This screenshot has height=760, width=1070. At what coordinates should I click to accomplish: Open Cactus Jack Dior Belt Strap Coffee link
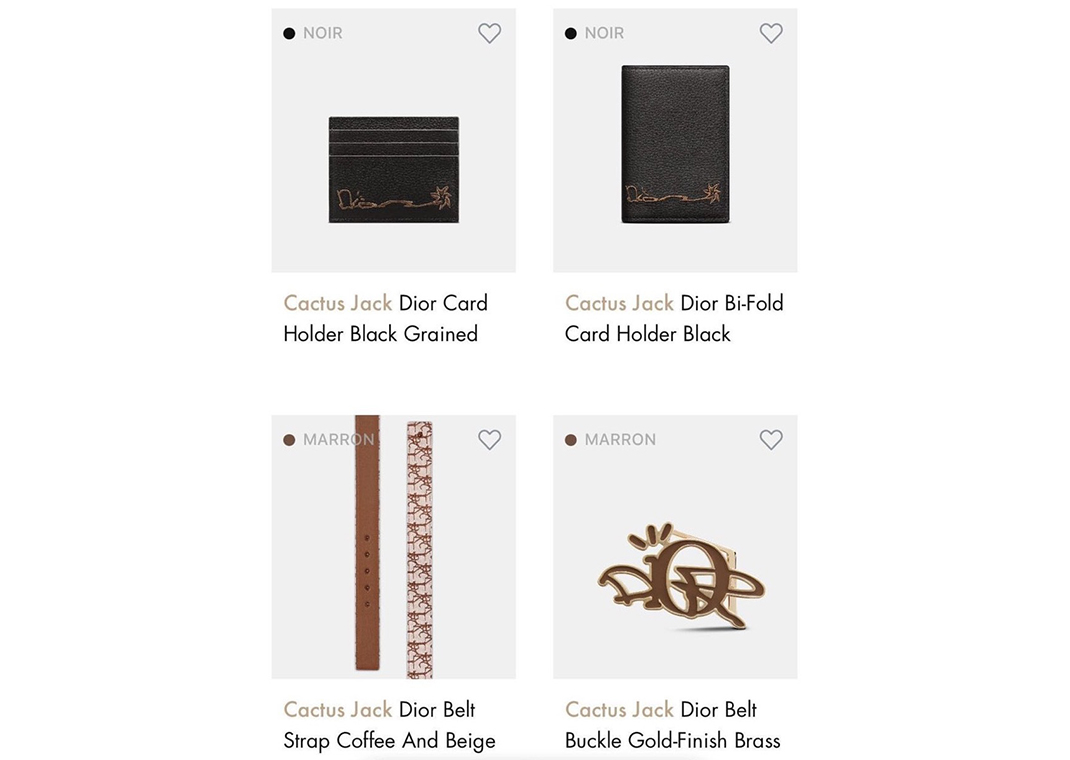click(389, 725)
